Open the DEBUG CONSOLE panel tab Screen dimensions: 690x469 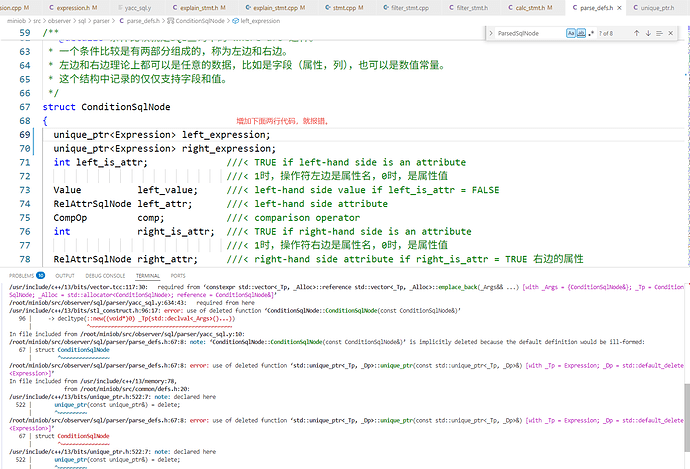tap(105, 275)
